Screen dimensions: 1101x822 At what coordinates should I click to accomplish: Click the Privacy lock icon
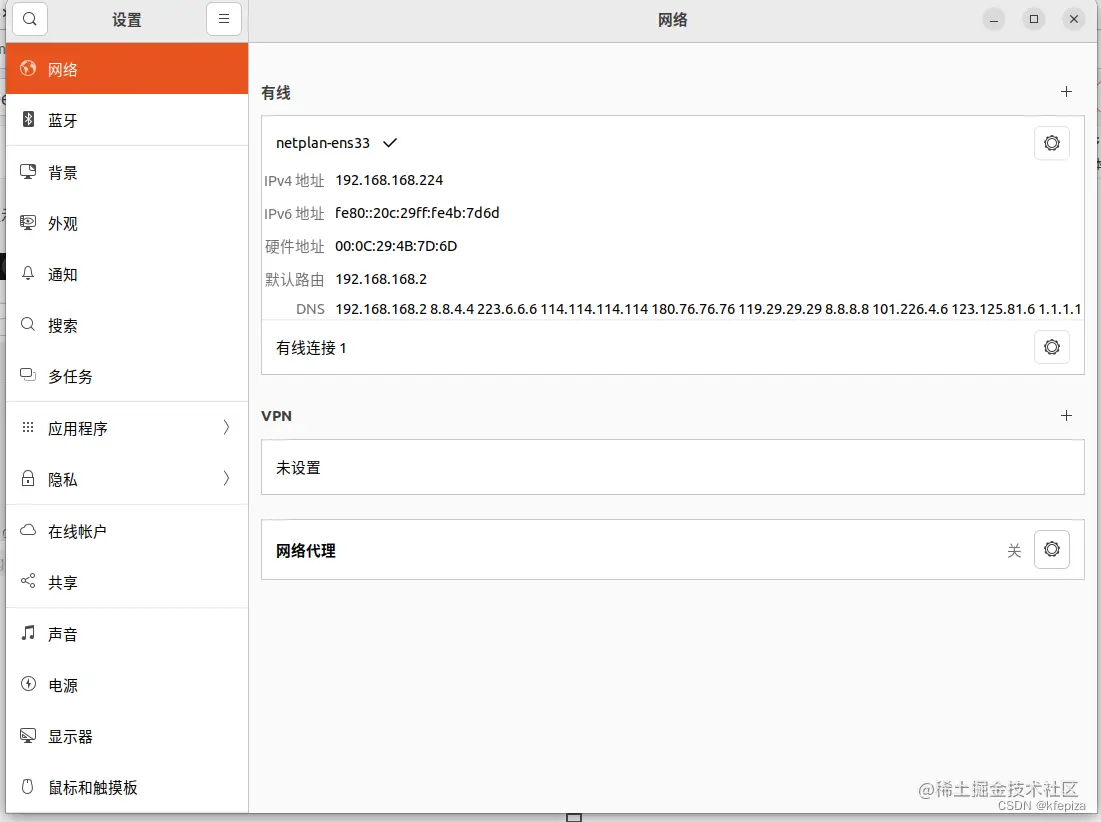[28, 478]
